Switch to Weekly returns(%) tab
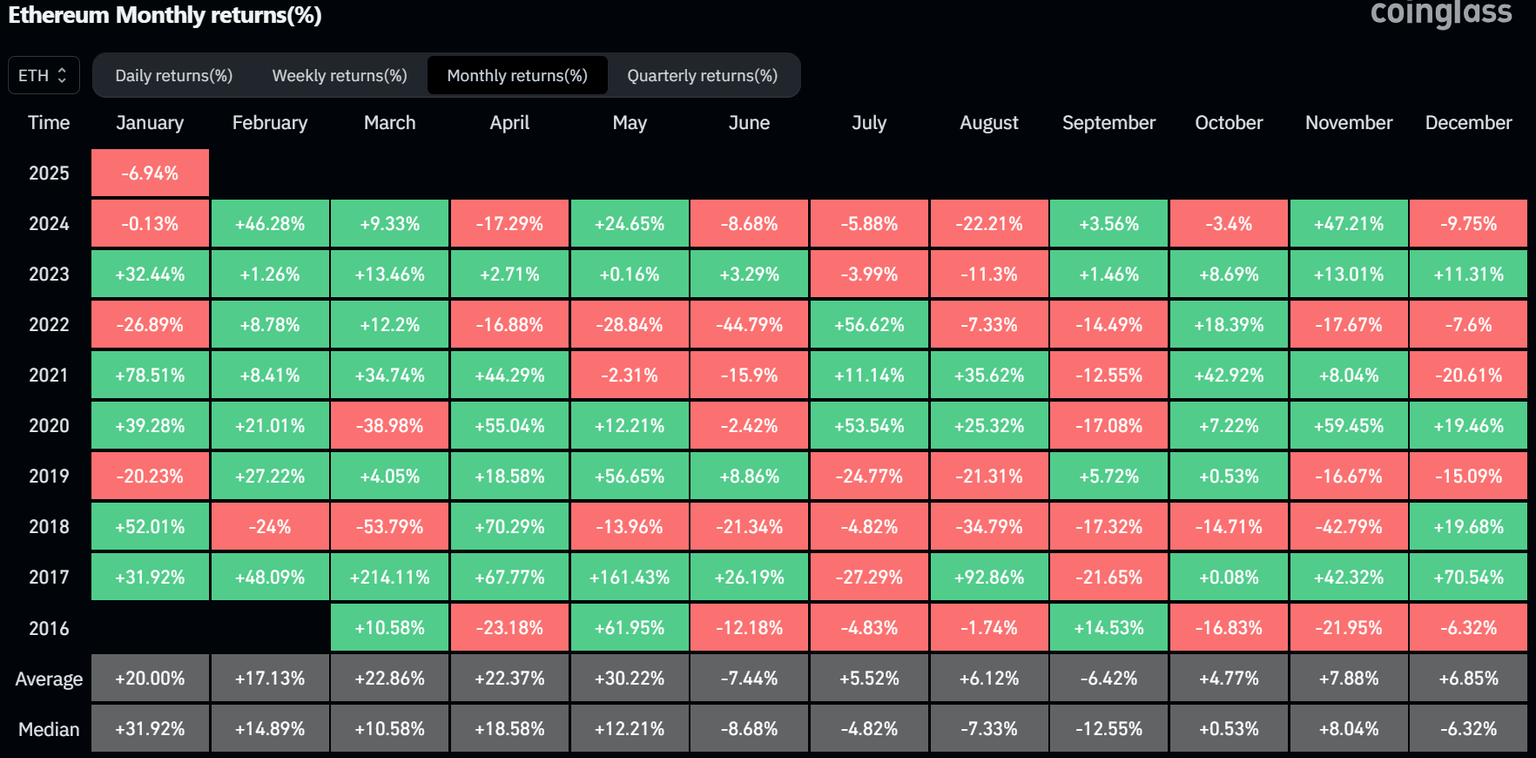The image size is (1536, 758). point(339,76)
